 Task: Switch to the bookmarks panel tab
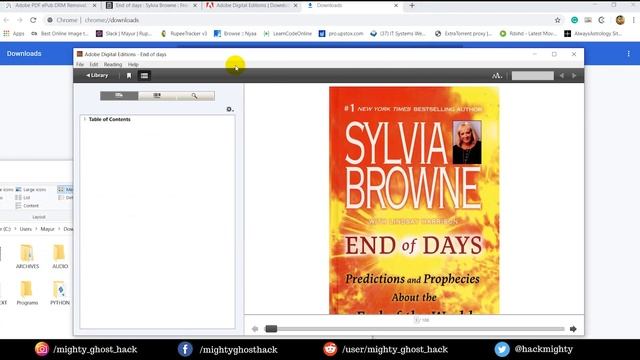pos(157,96)
